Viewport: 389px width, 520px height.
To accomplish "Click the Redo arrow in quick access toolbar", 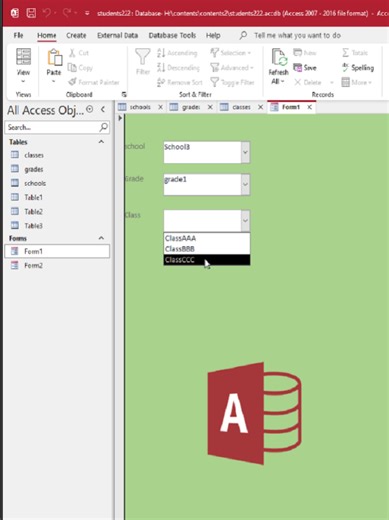I will [67, 13].
